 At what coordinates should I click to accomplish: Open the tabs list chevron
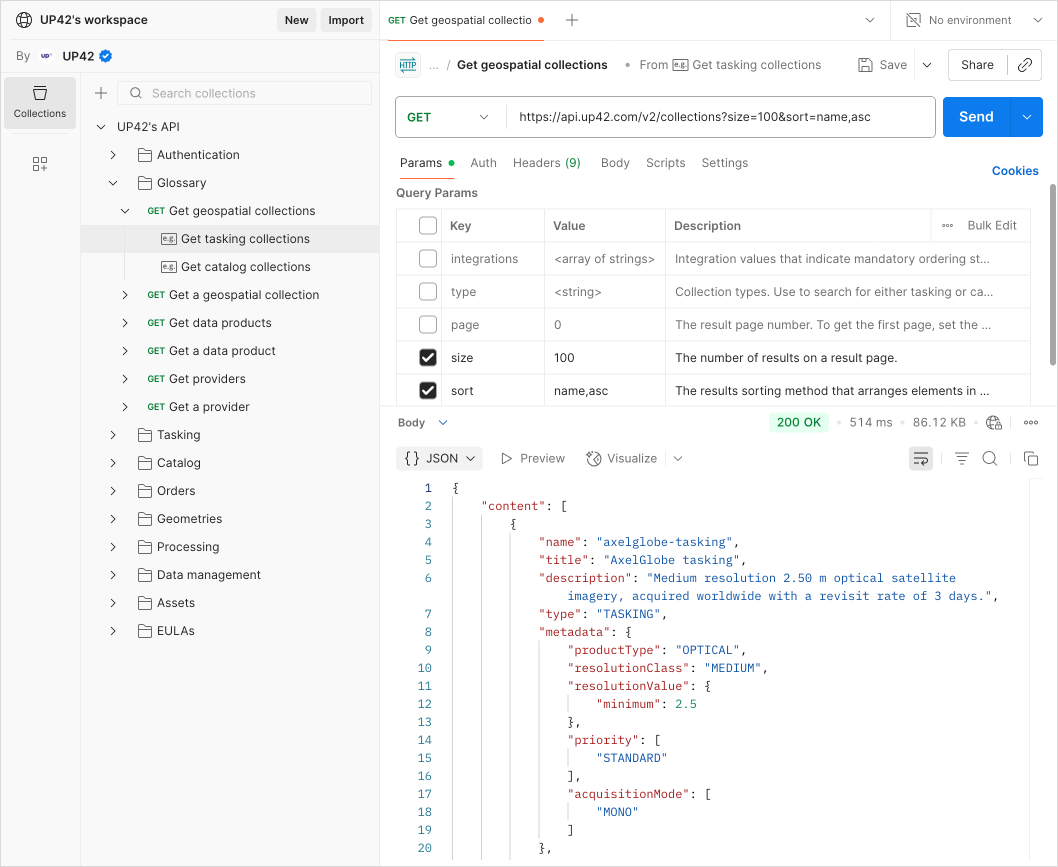click(x=870, y=20)
